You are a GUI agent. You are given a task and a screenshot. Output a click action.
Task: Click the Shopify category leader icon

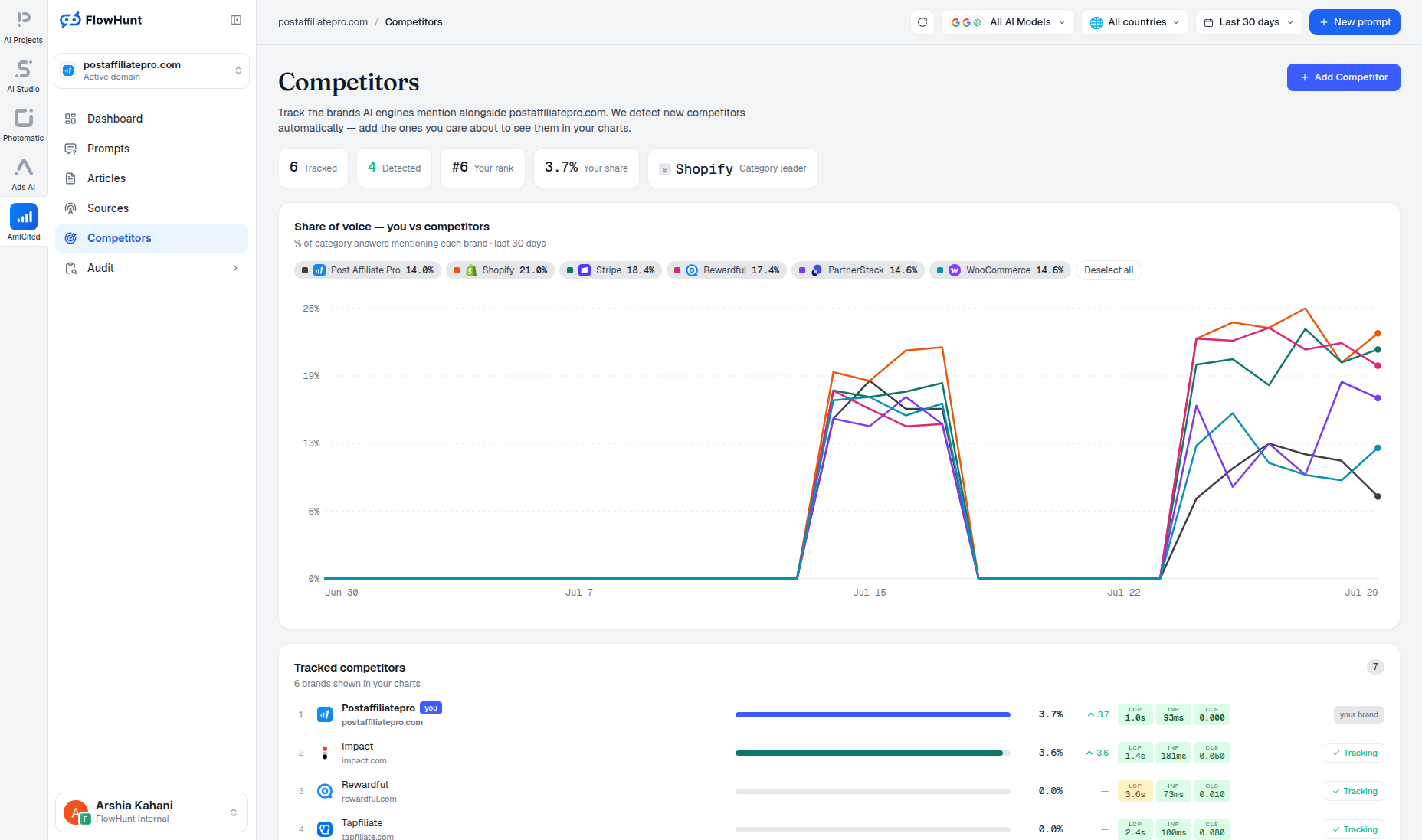pos(665,169)
